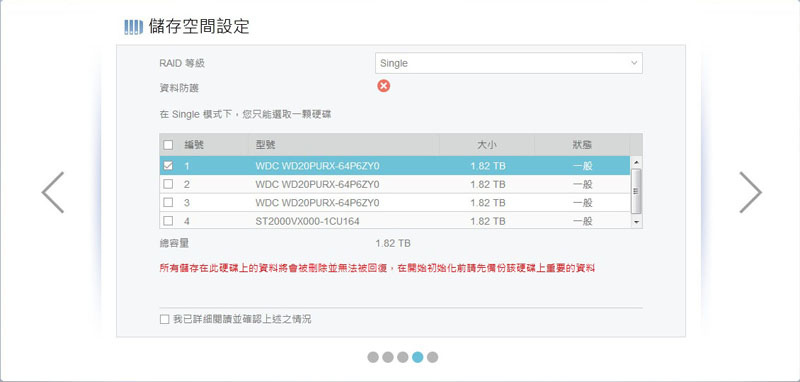Image resolution: width=800 pixels, height=382 pixels.
Task: Select row 3 model WDC WD20PURX-64P6ZY0
Action: pyautogui.click(x=317, y=202)
